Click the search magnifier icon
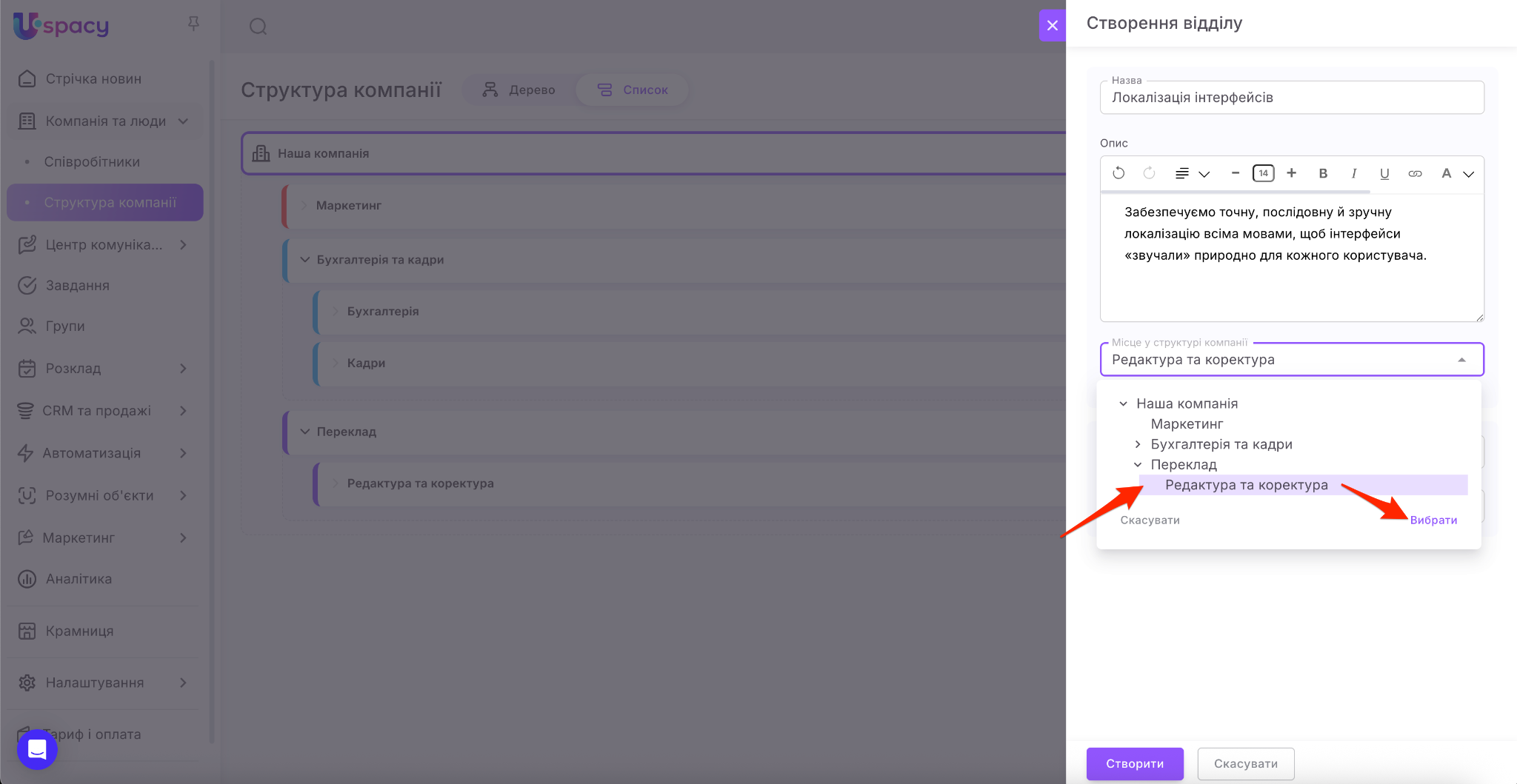 tap(258, 27)
